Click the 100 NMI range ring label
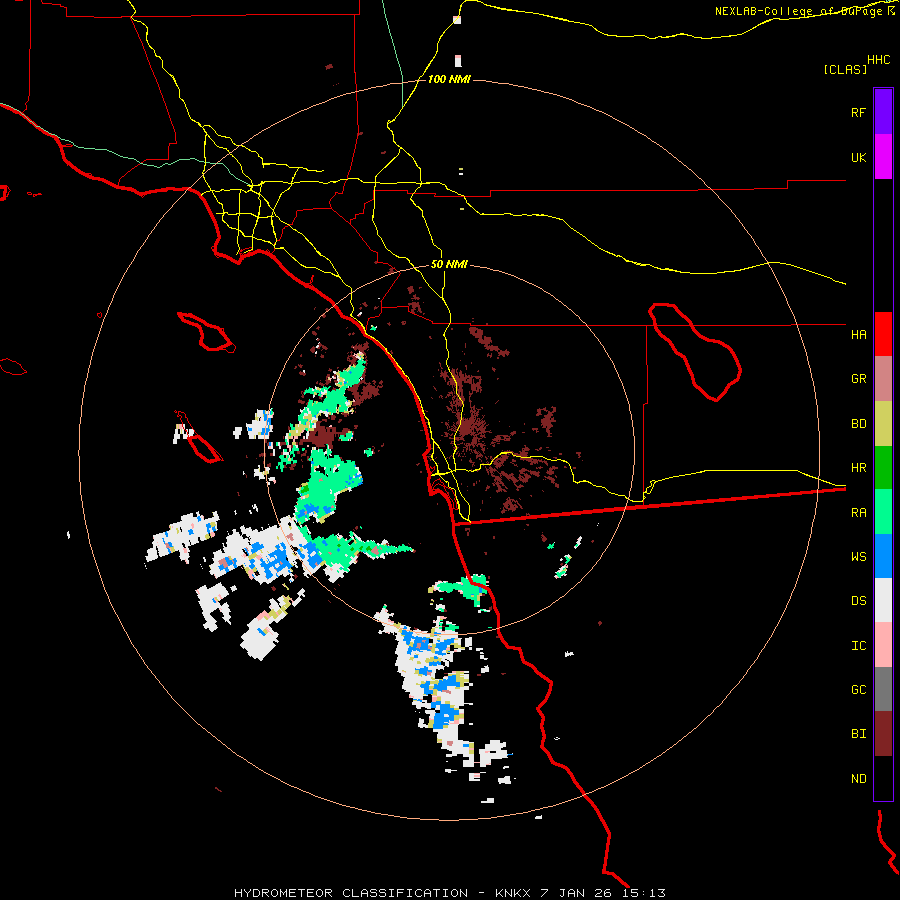Image resolution: width=900 pixels, height=900 pixels. (x=449, y=79)
